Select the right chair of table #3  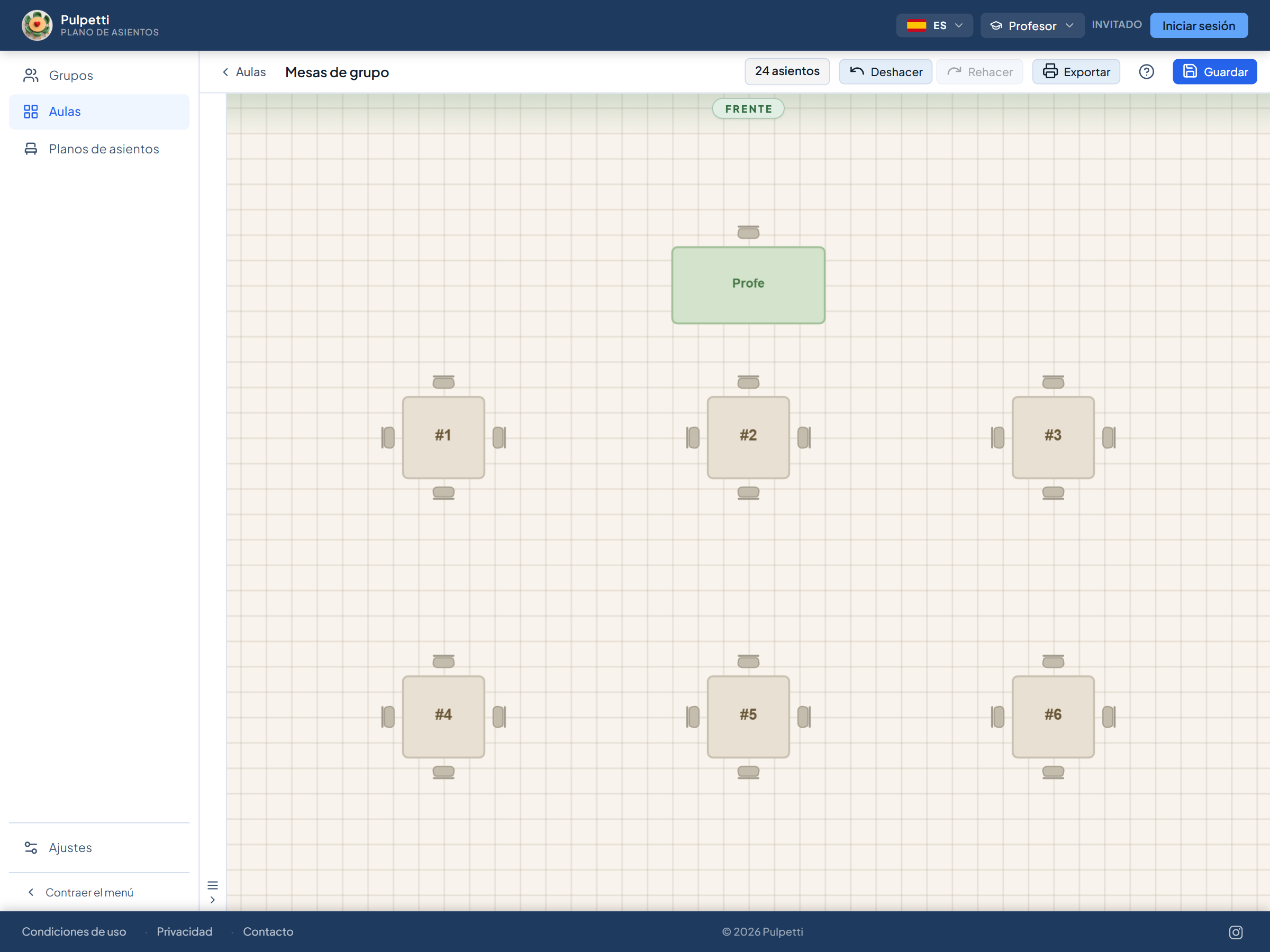coord(1109,437)
